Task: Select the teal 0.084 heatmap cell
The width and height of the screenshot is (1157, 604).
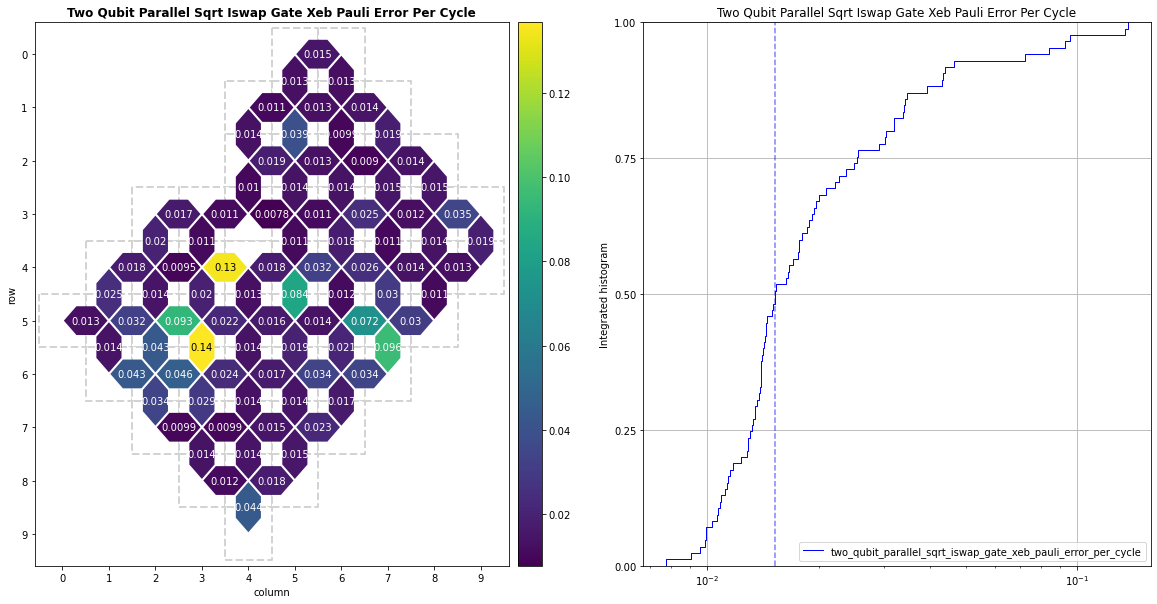Action: pos(295,294)
